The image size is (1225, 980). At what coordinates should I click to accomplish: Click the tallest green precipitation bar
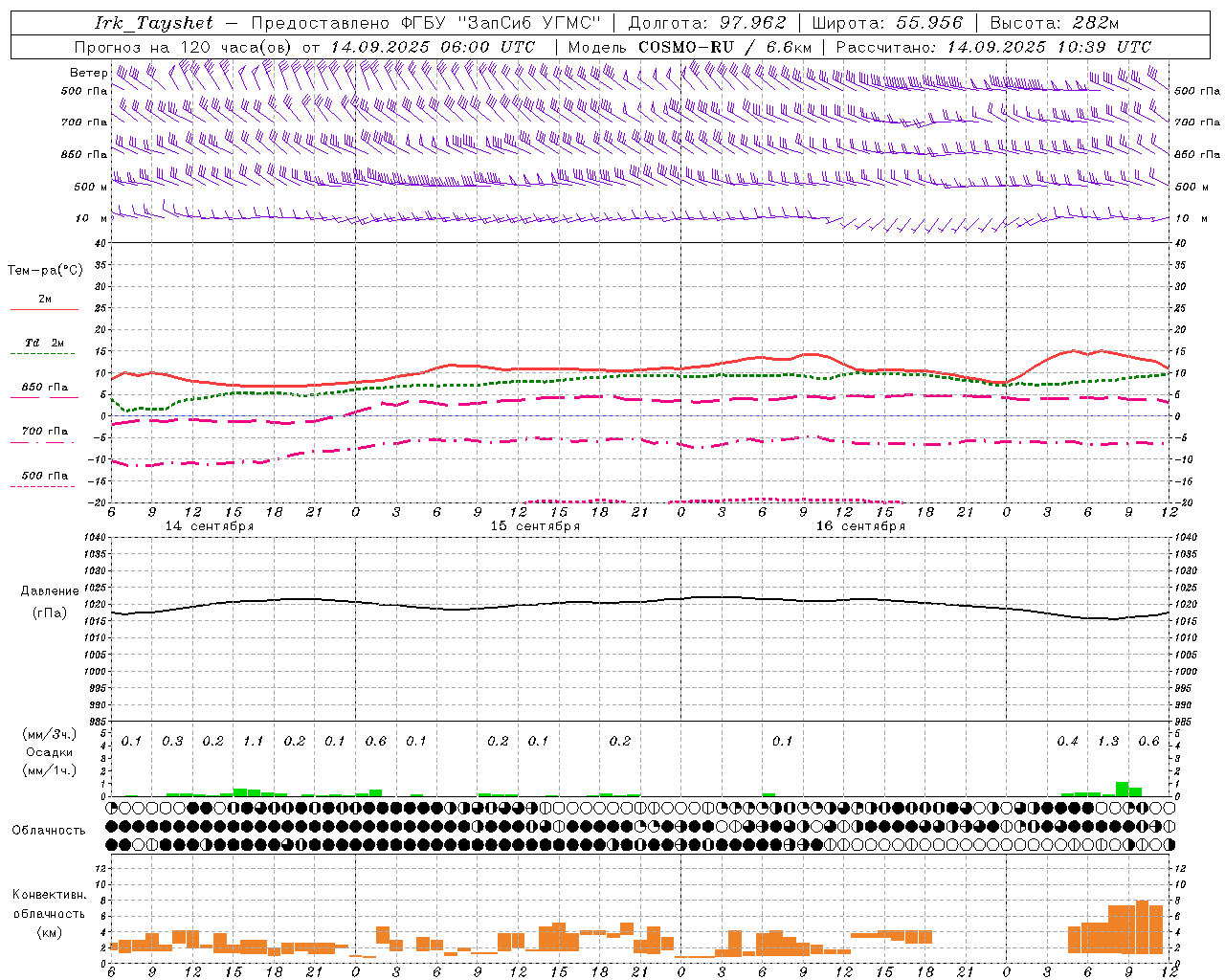[x=1122, y=790]
